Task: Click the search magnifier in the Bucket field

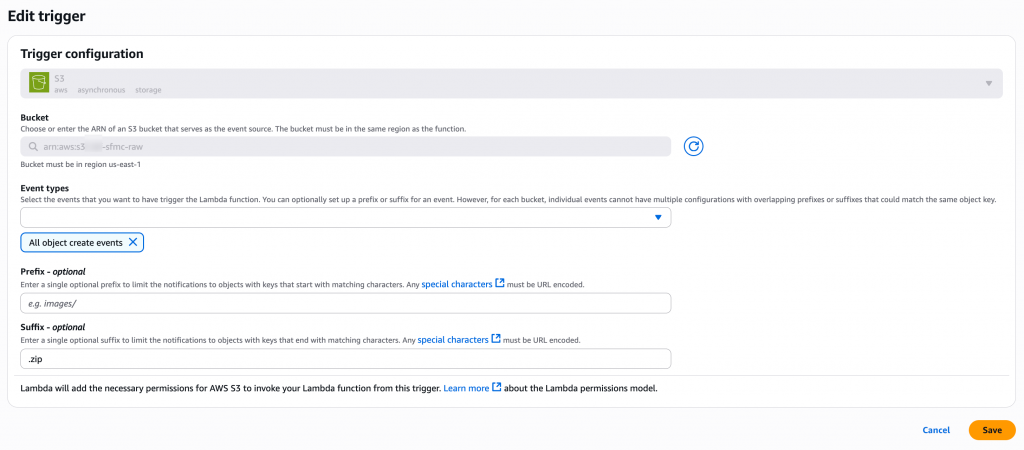Action: coord(33,146)
